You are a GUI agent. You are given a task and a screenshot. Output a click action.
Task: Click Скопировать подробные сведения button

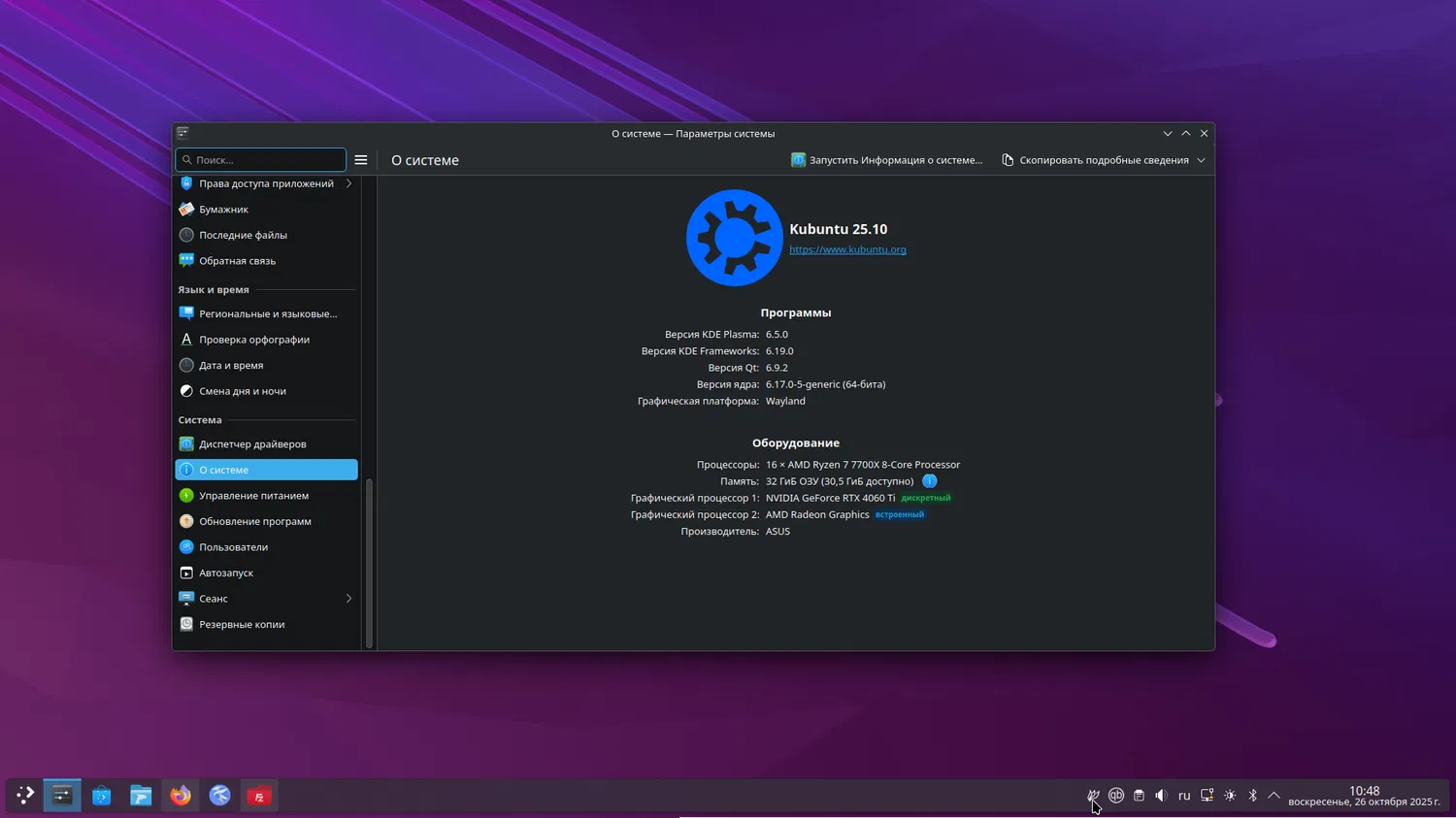[x=1095, y=160]
